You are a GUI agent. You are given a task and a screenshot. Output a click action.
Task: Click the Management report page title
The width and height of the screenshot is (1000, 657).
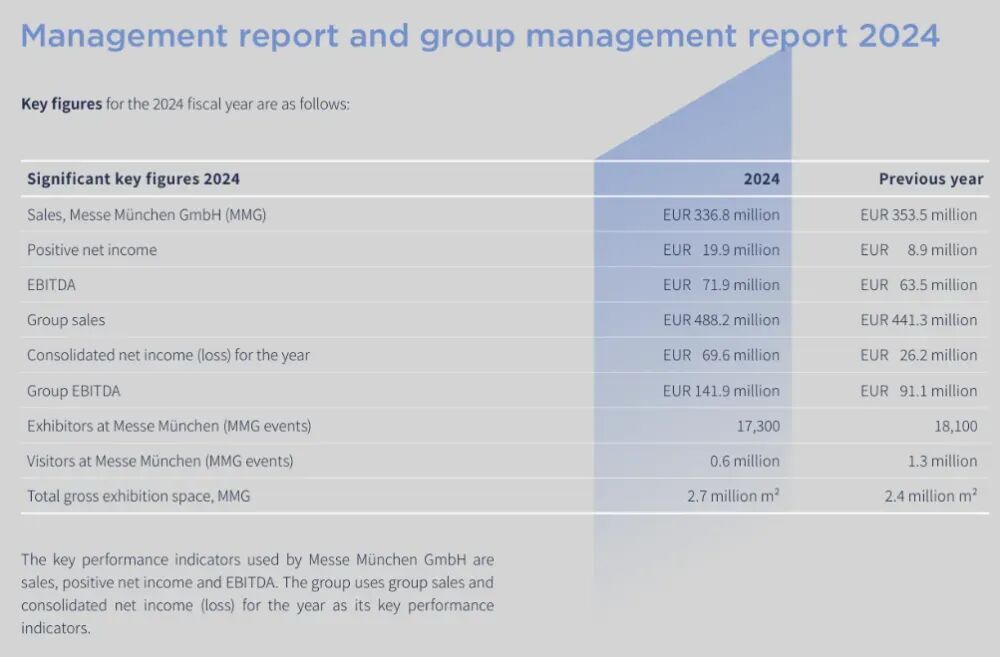click(x=480, y=36)
